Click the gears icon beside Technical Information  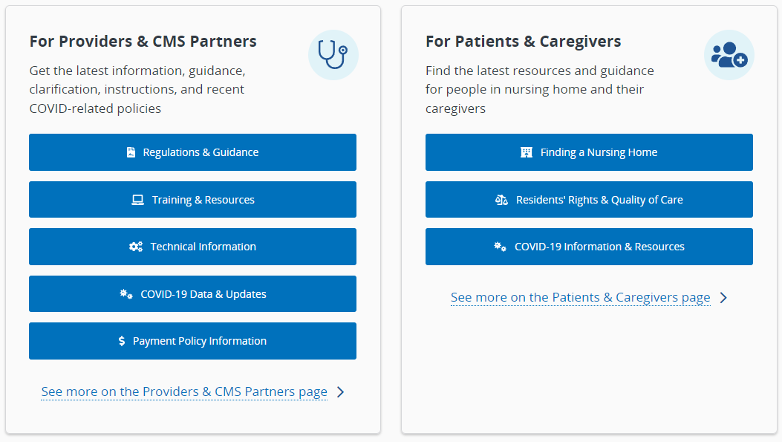136,247
